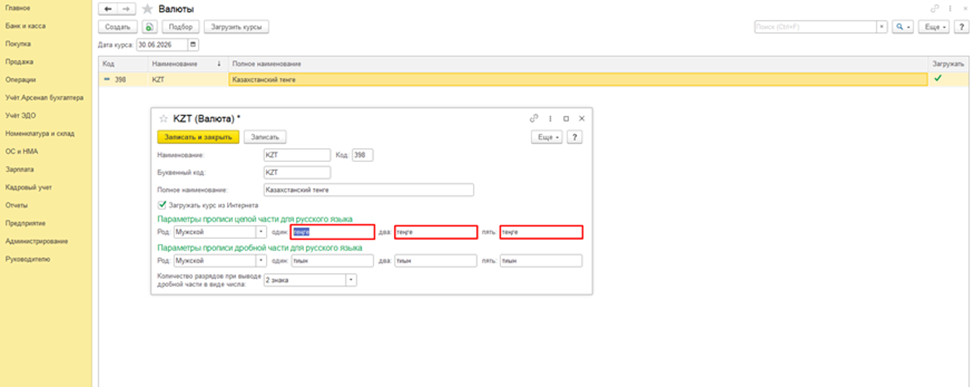The width and height of the screenshot is (974, 387).
Task: Click целой части один field
Action: coord(332,232)
